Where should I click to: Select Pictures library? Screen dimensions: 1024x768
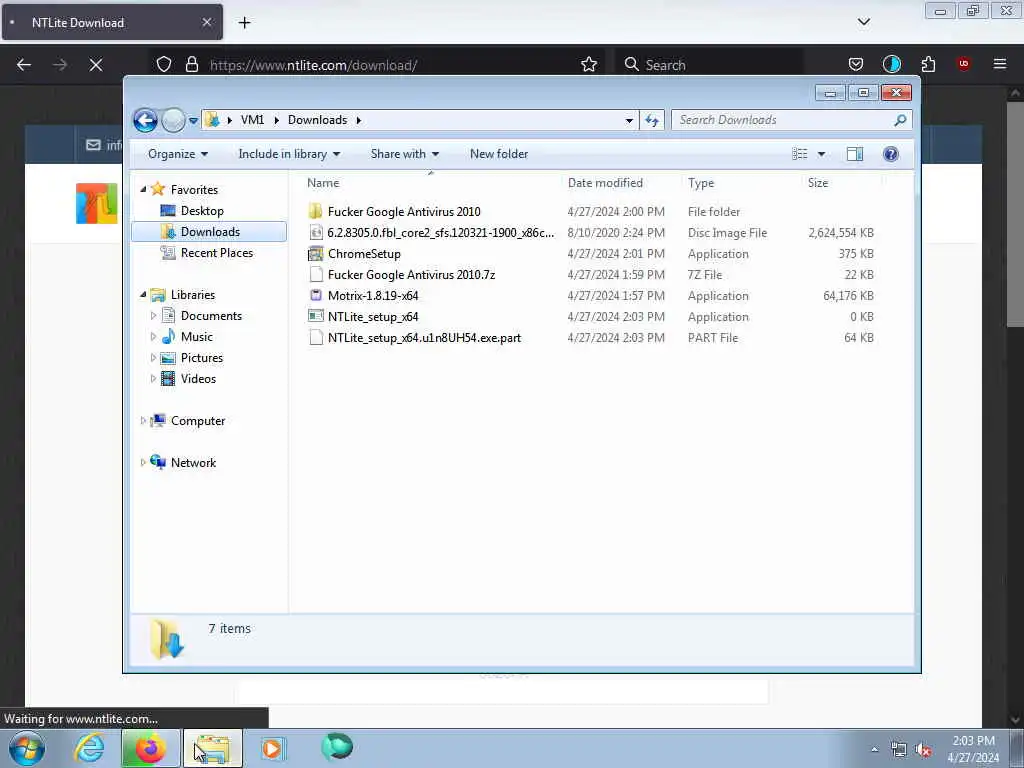[x=202, y=358]
